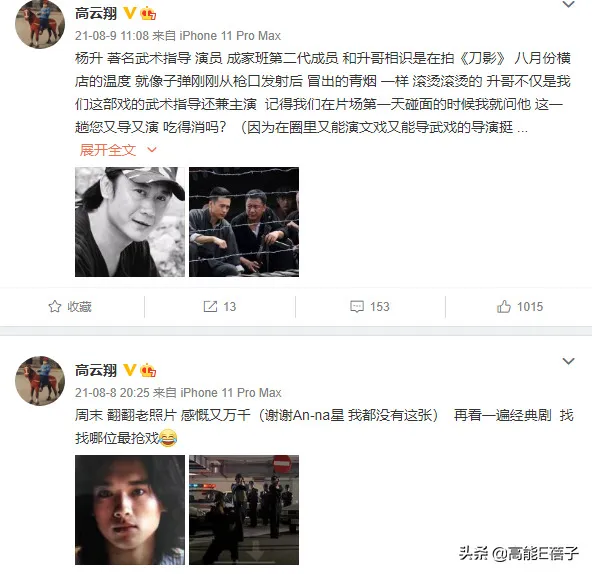This screenshot has height=574, width=592.
Task: Click the verified V badge on the second post
Action: [130, 370]
